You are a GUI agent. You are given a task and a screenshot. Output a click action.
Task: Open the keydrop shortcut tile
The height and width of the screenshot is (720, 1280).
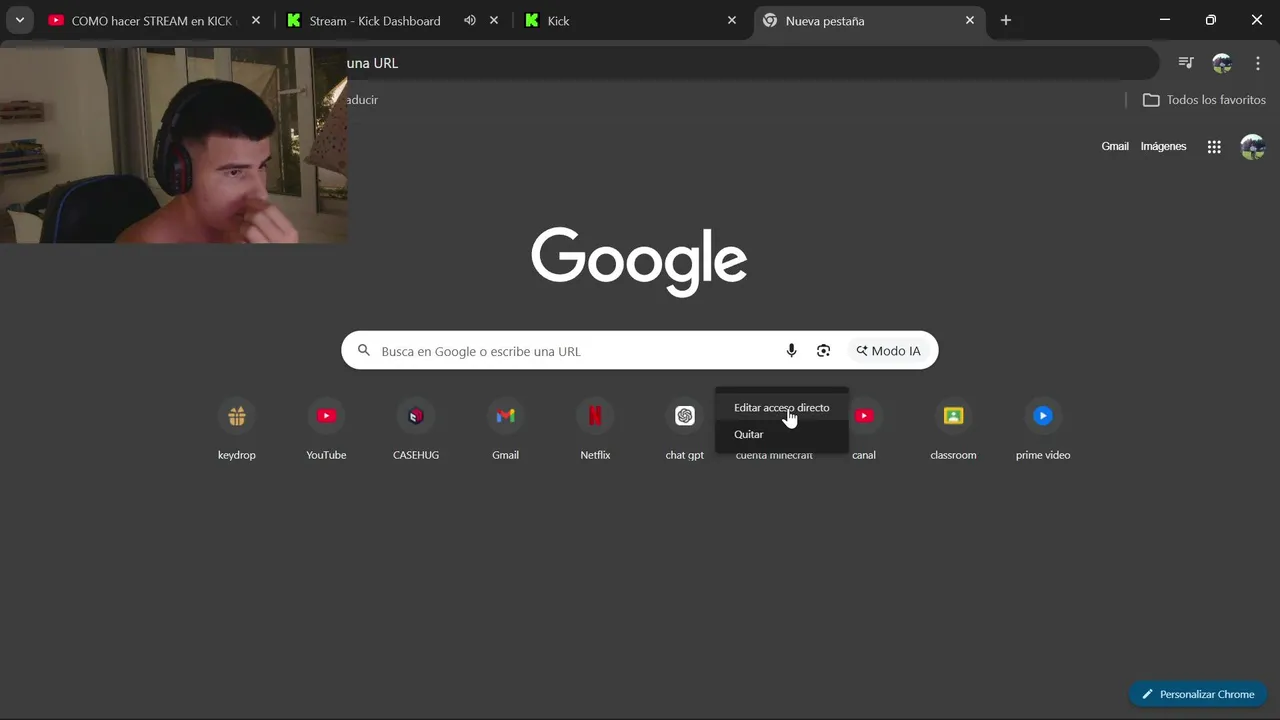(237, 427)
